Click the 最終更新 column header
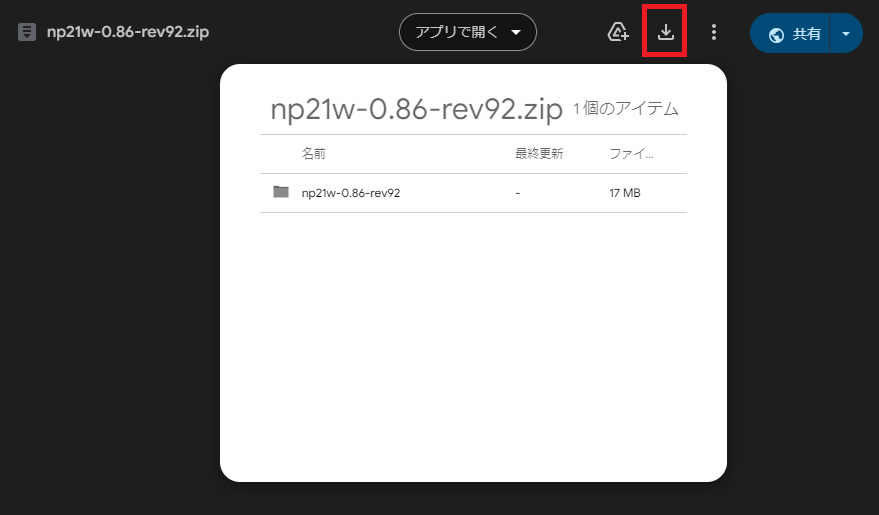The height and width of the screenshot is (515, 879). coord(539,154)
